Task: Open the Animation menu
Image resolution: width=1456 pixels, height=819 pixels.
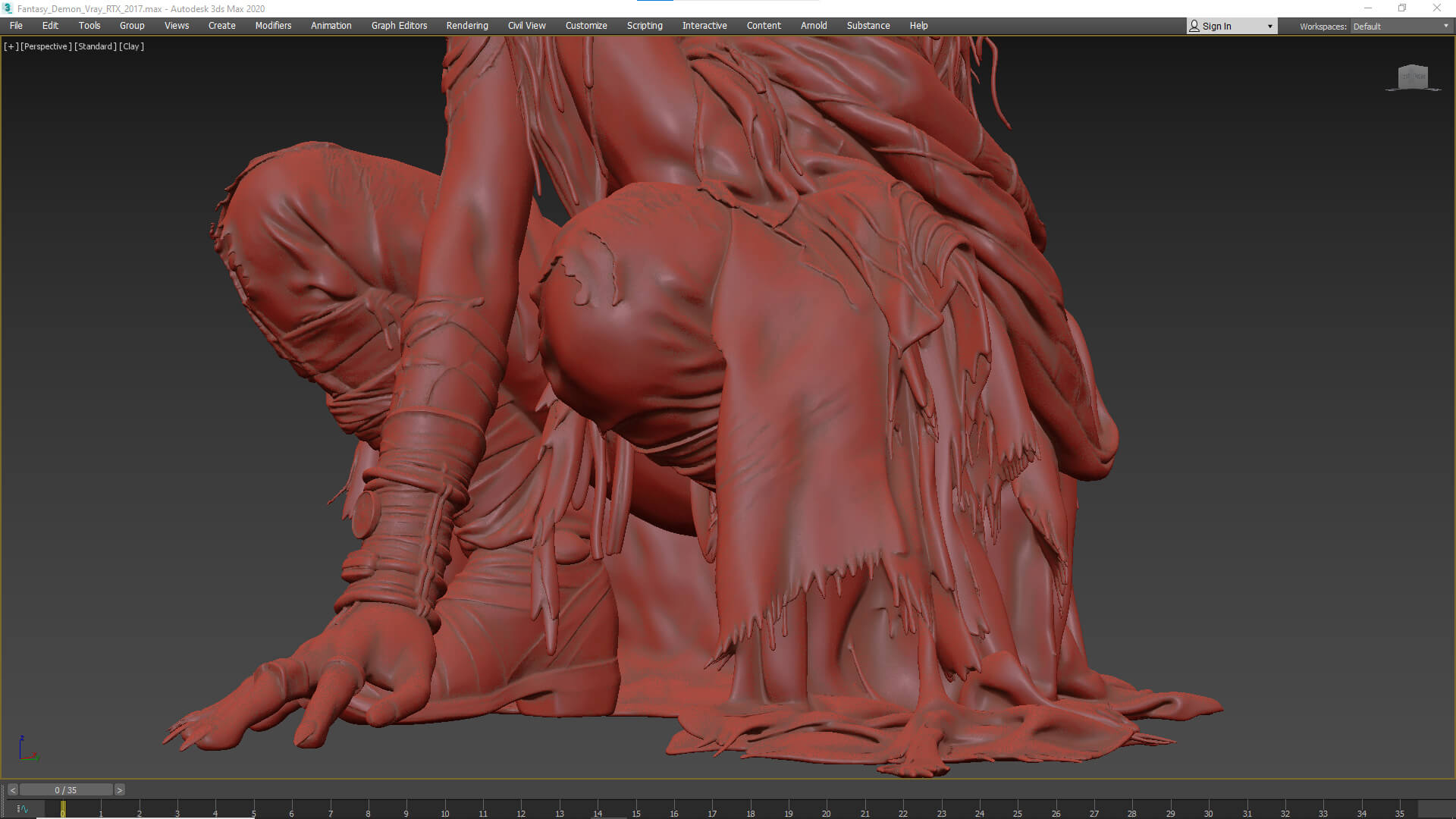Action: (x=331, y=25)
